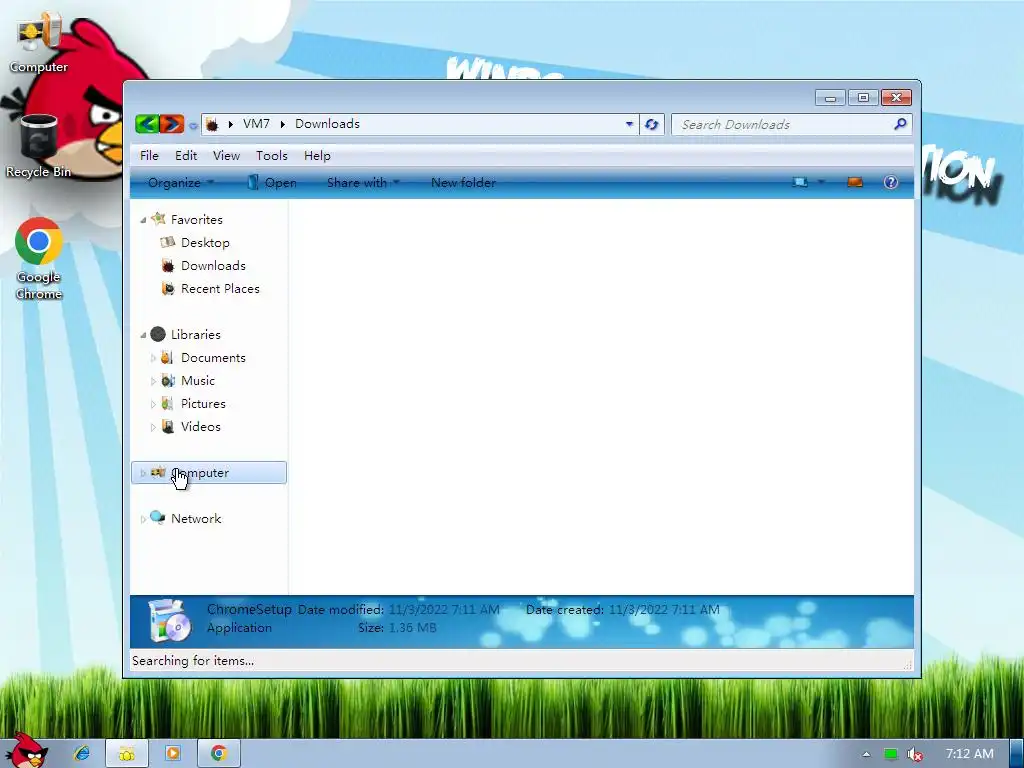Expand the arrow between VM7 and Downloads
Viewport: 1024px width, 768px height.
pyautogui.click(x=283, y=124)
